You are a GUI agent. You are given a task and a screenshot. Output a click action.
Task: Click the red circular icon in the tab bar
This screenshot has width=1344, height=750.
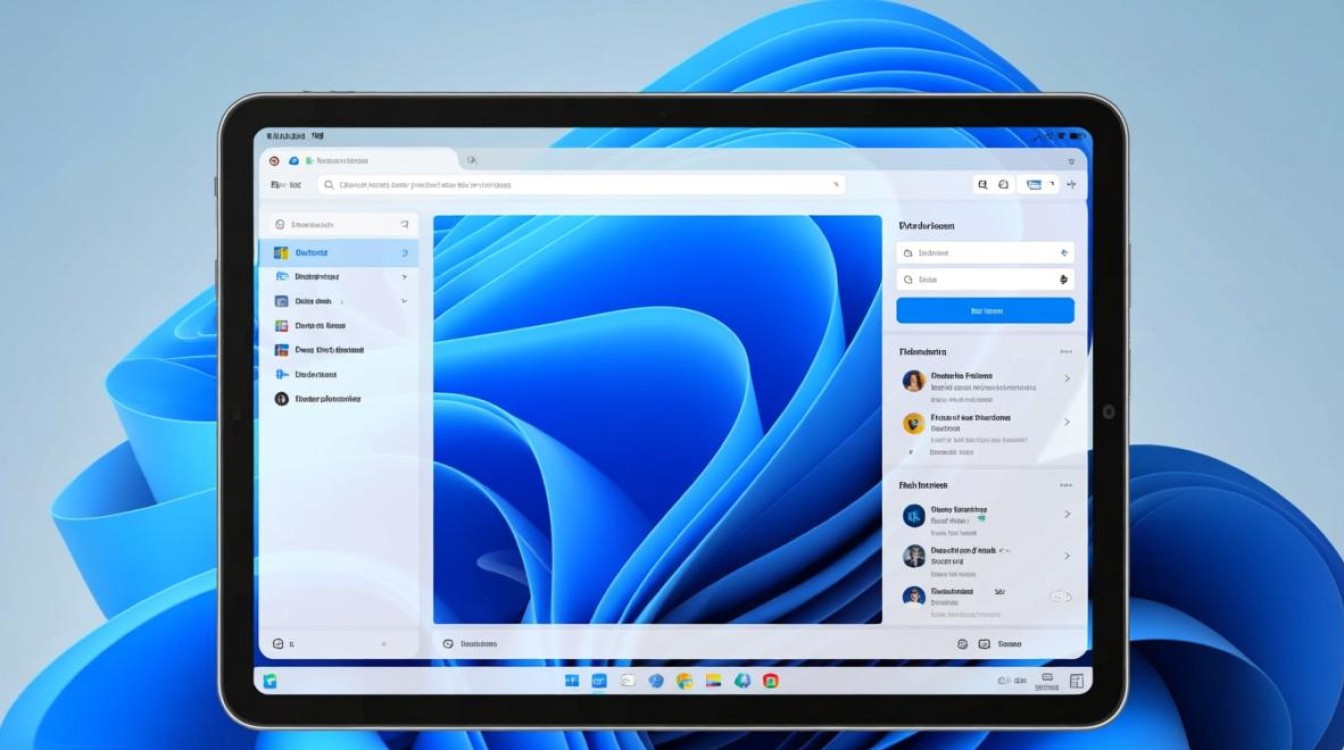[274, 160]
